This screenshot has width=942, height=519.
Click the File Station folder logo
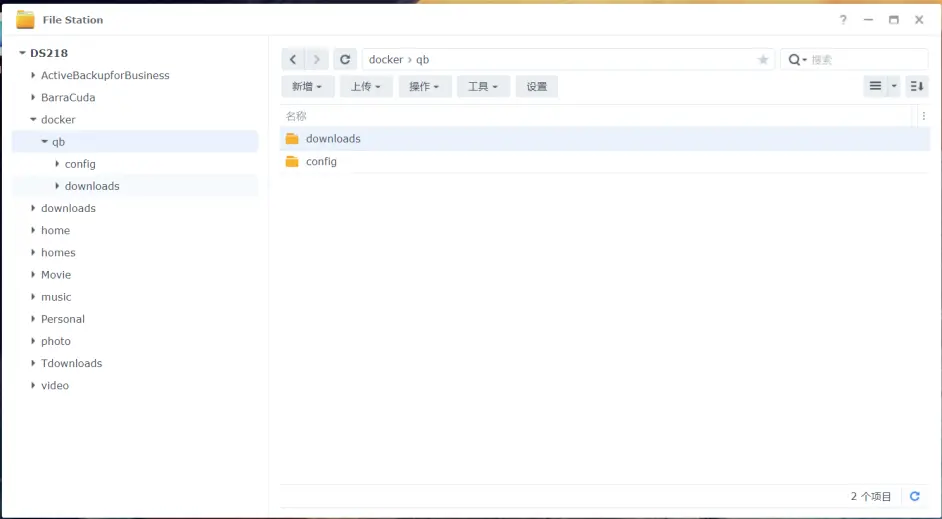point(25,20)
